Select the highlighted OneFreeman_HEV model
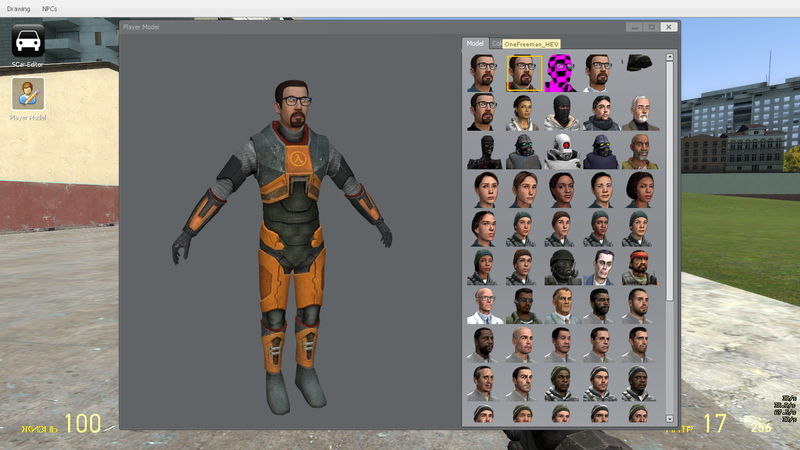The width and height of the screenshot is (800, 450). tap(524, 73)
